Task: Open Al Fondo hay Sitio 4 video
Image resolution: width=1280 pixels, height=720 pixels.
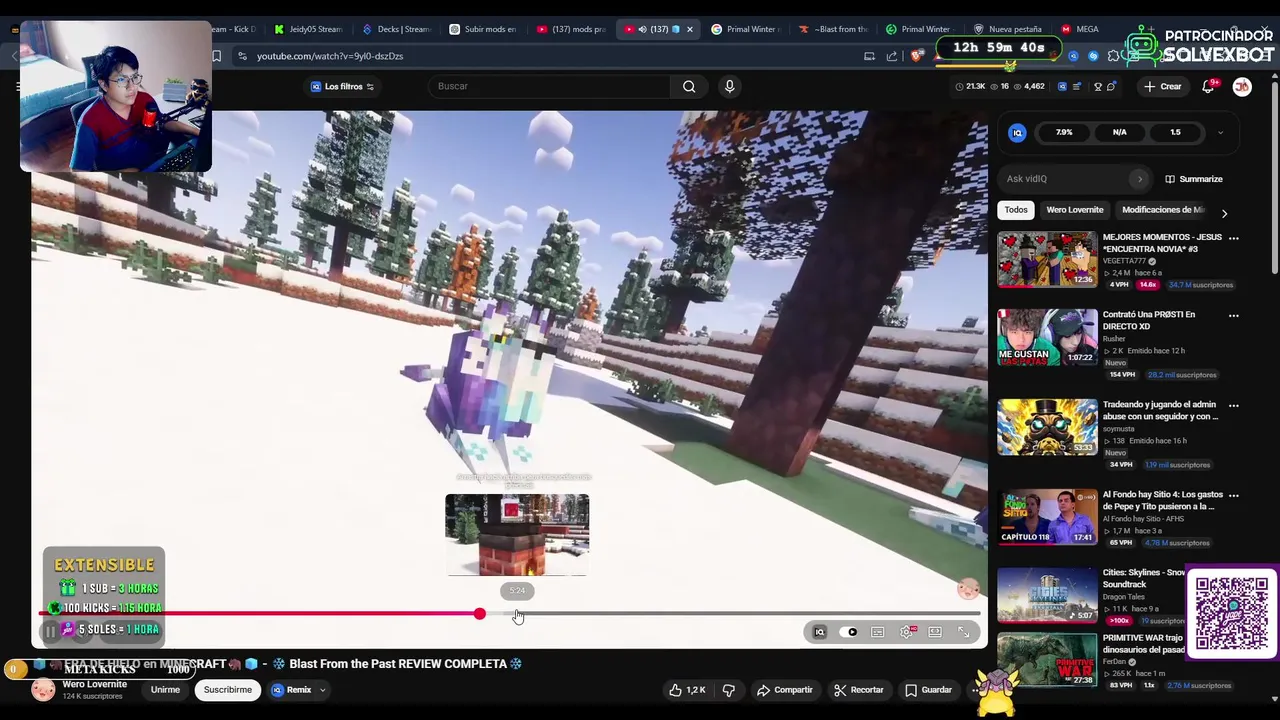Action: pyautogui.click(x=1047, y=517)
